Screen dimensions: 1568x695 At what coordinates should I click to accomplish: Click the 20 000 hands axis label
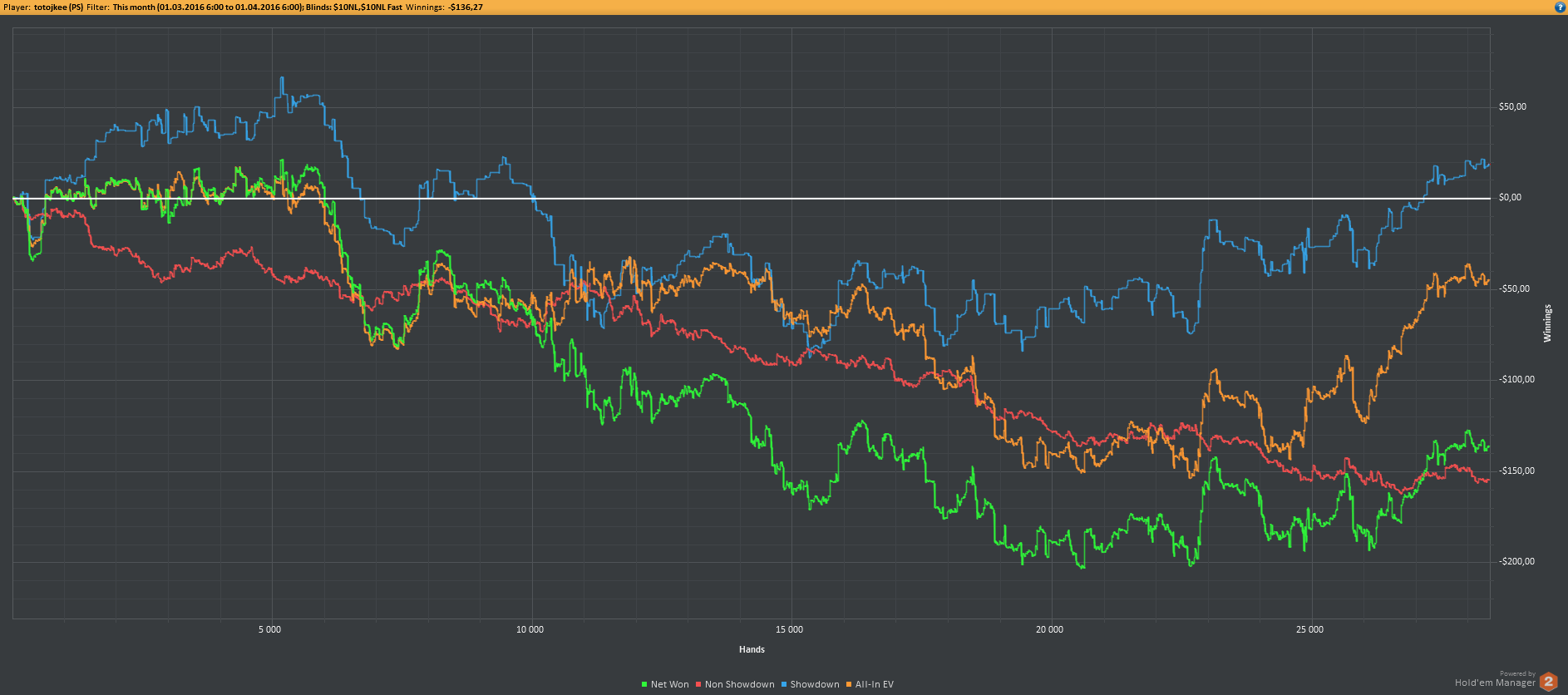point(1049,629)
